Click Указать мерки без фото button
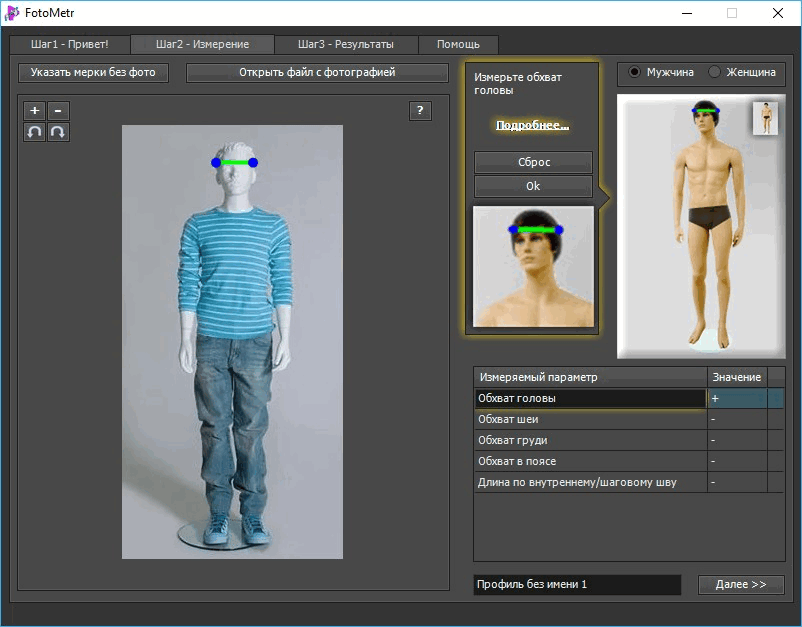This screenshot has height=627, width=802. 93,73
